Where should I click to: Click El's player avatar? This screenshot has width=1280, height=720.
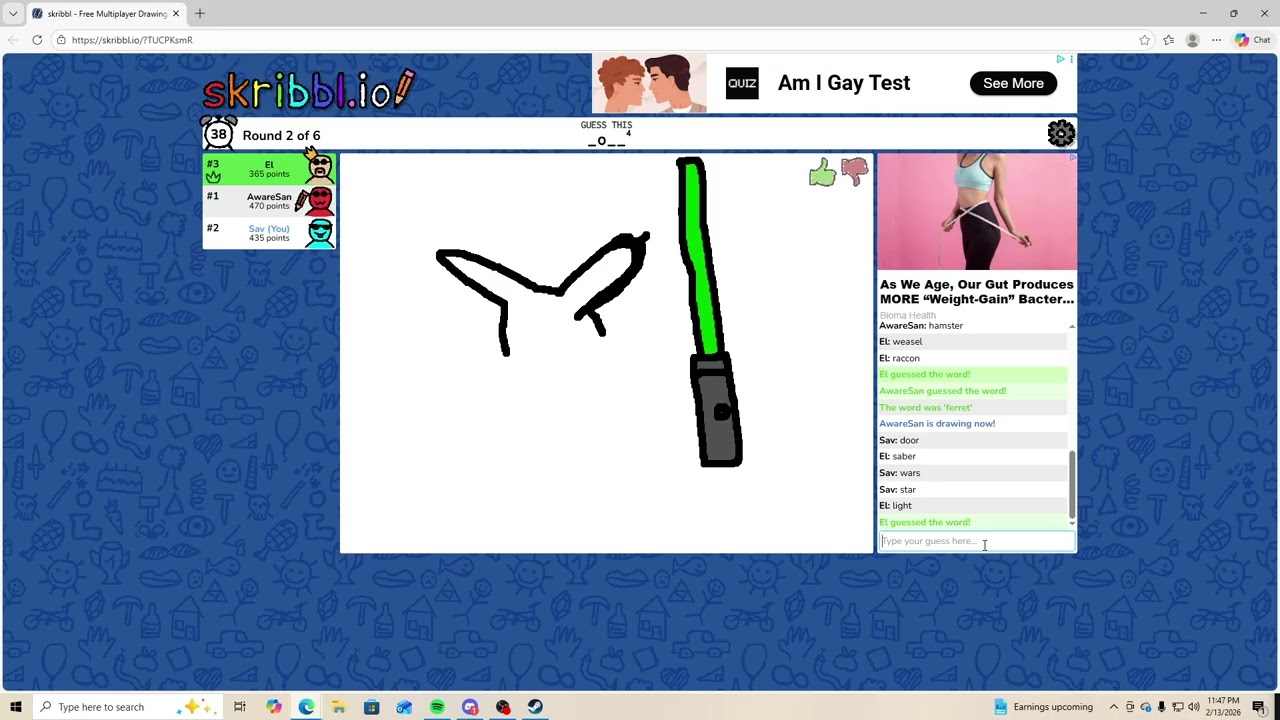(x=320, y=166)
